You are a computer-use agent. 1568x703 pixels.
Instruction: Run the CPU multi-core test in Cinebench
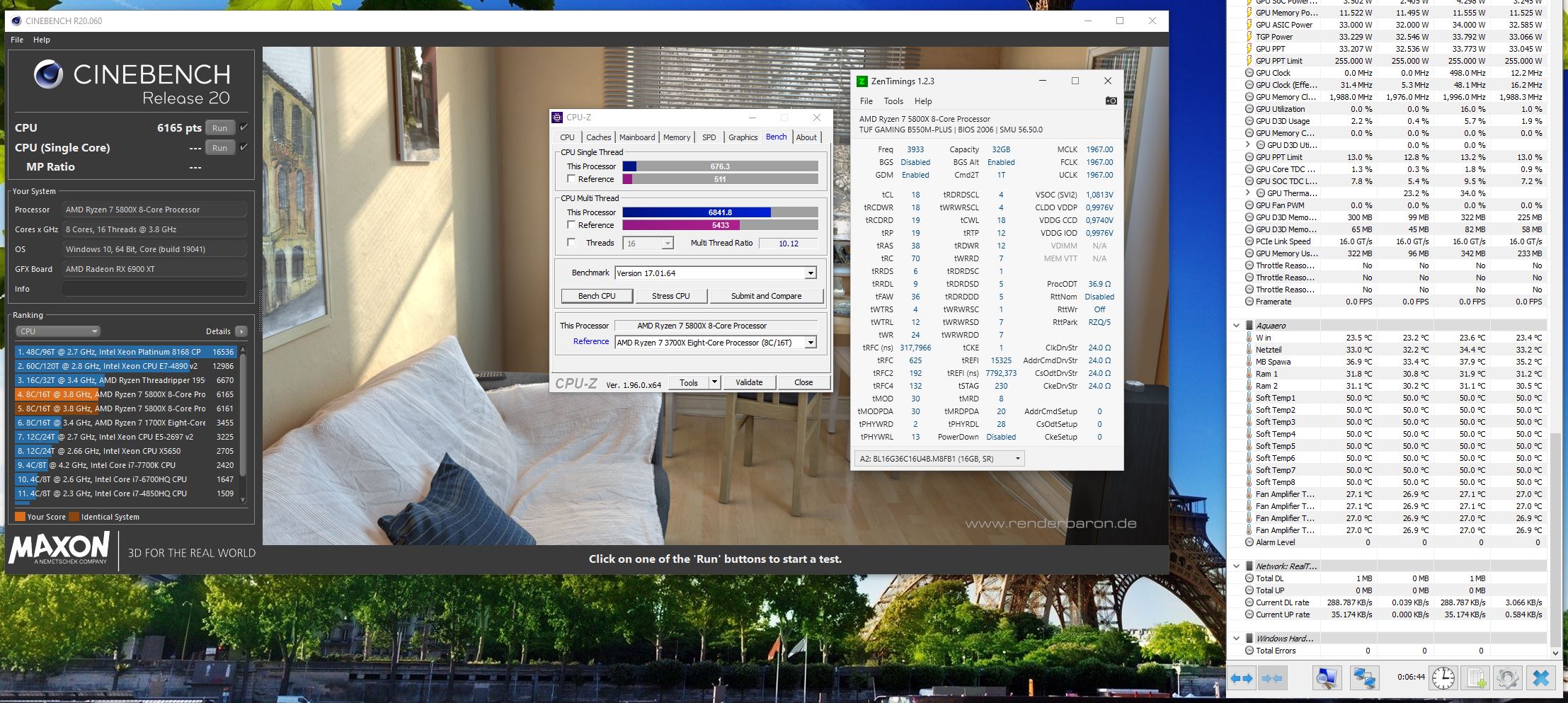pyautogui.click(x=220, y=128)
